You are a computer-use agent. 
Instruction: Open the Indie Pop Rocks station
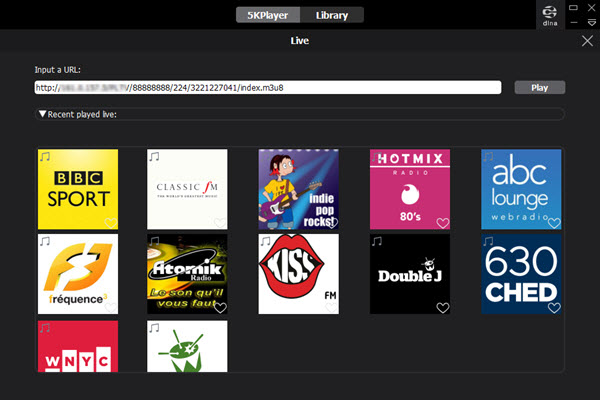(x=298, y=189)
